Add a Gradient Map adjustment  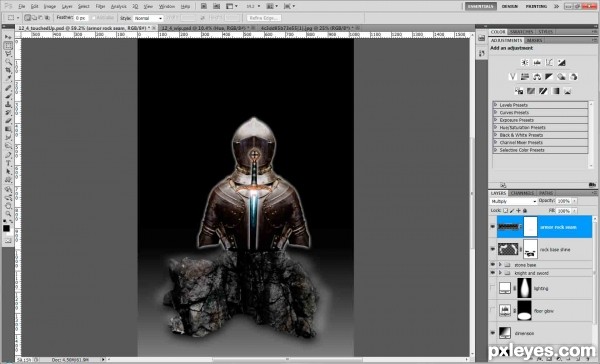click(556, 91)
